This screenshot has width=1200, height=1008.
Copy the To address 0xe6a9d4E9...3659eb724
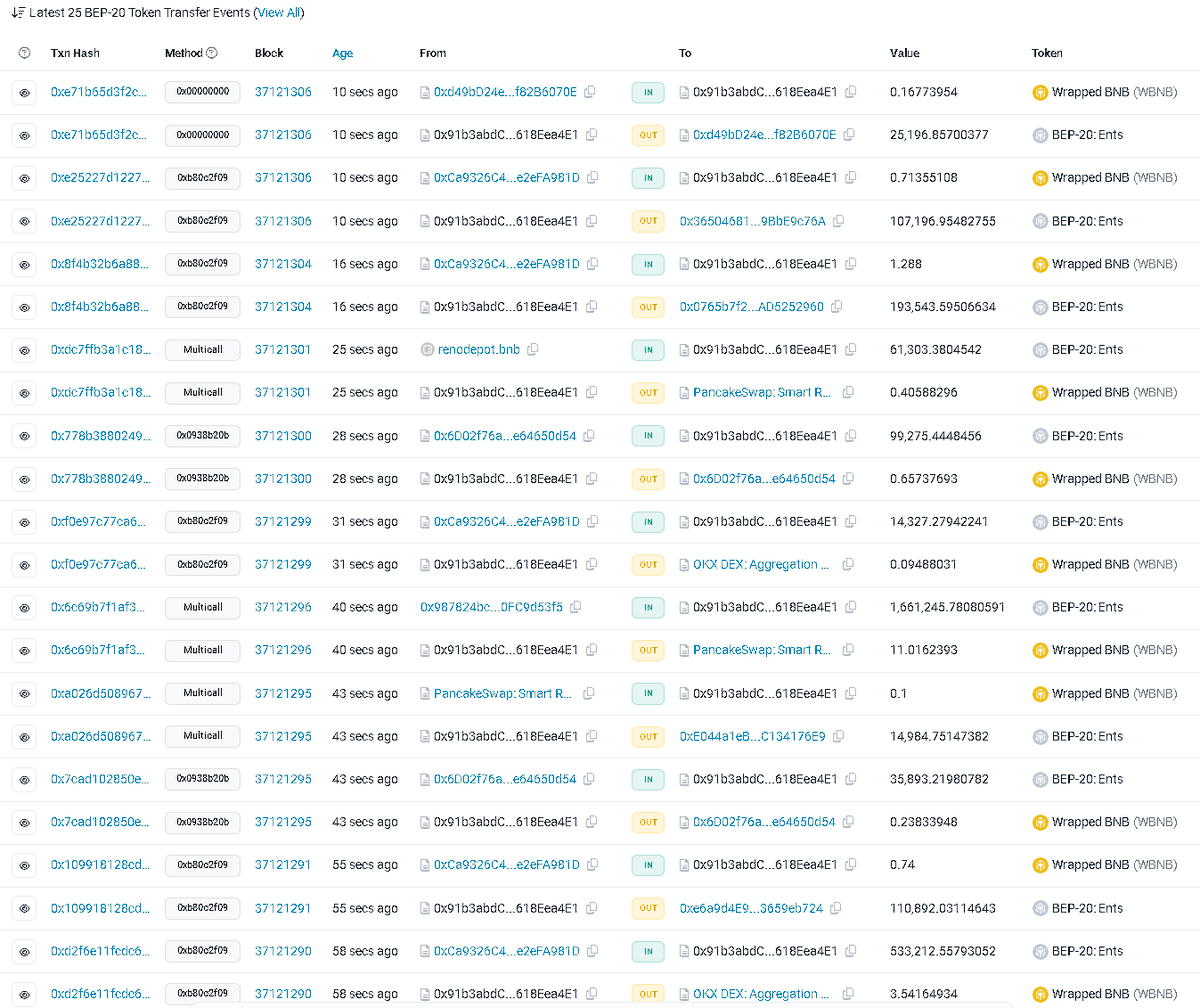[836, 909]
